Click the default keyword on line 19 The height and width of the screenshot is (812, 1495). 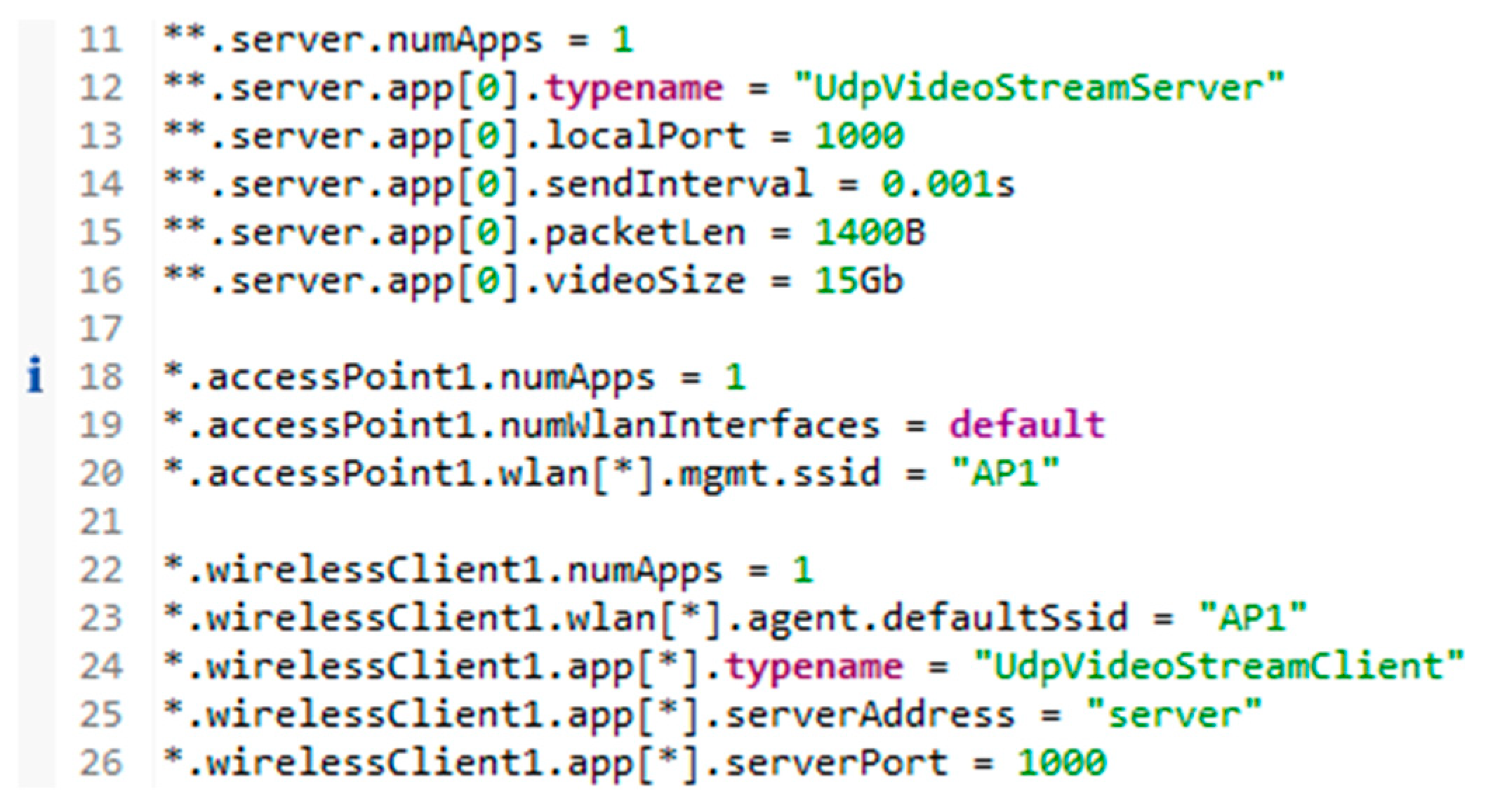pos(1027,425)
